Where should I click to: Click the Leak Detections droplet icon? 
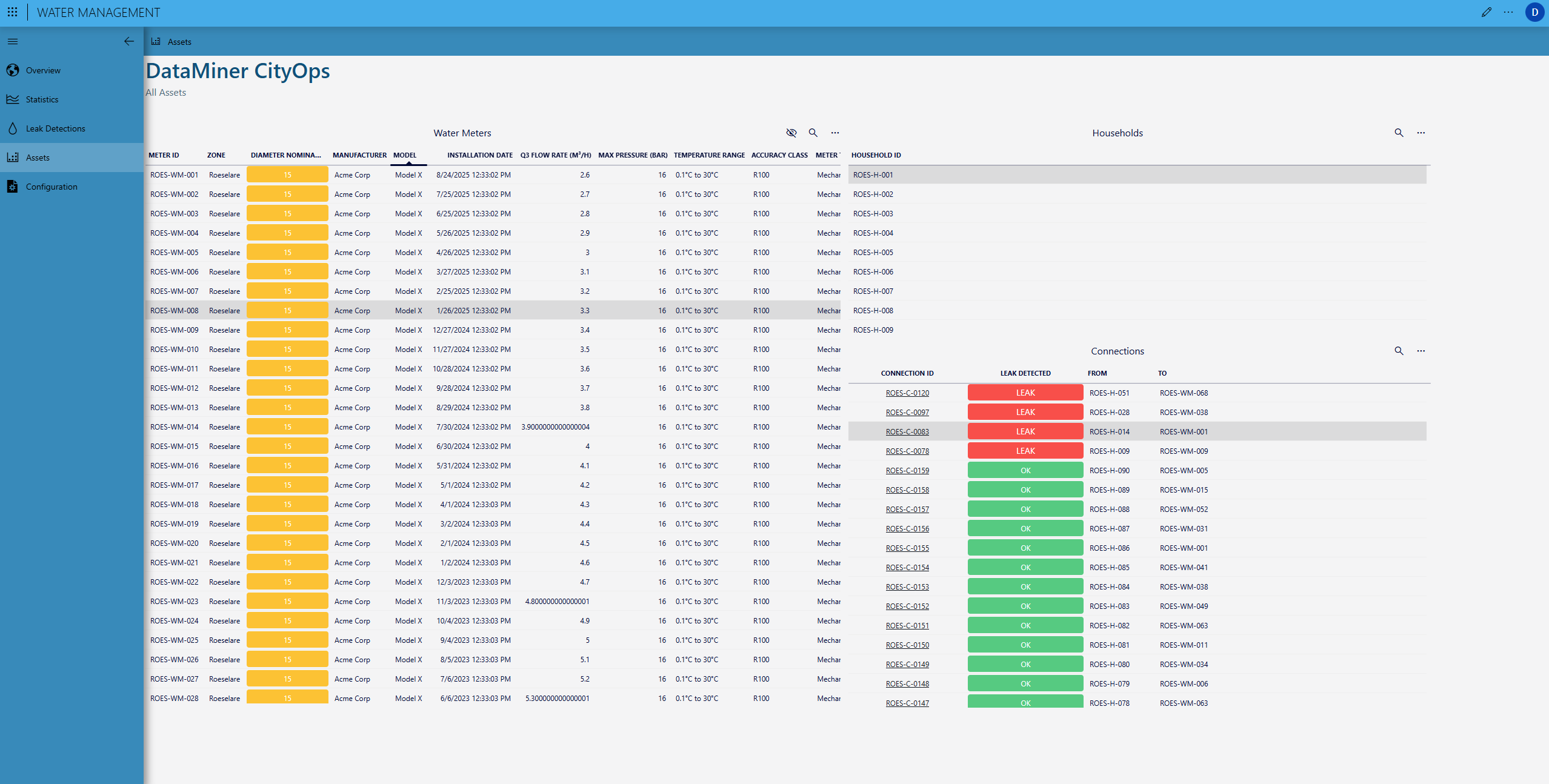tap(13, 128)
